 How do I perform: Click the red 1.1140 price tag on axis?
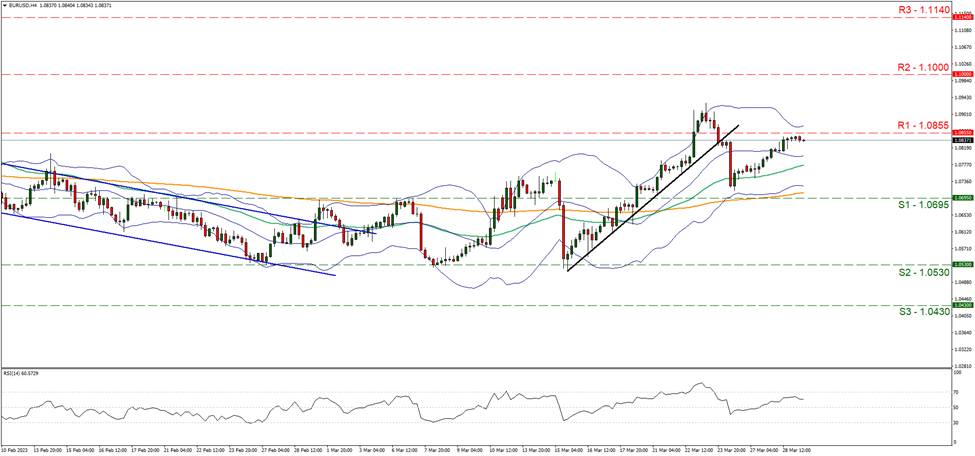[x=962, y=17]
